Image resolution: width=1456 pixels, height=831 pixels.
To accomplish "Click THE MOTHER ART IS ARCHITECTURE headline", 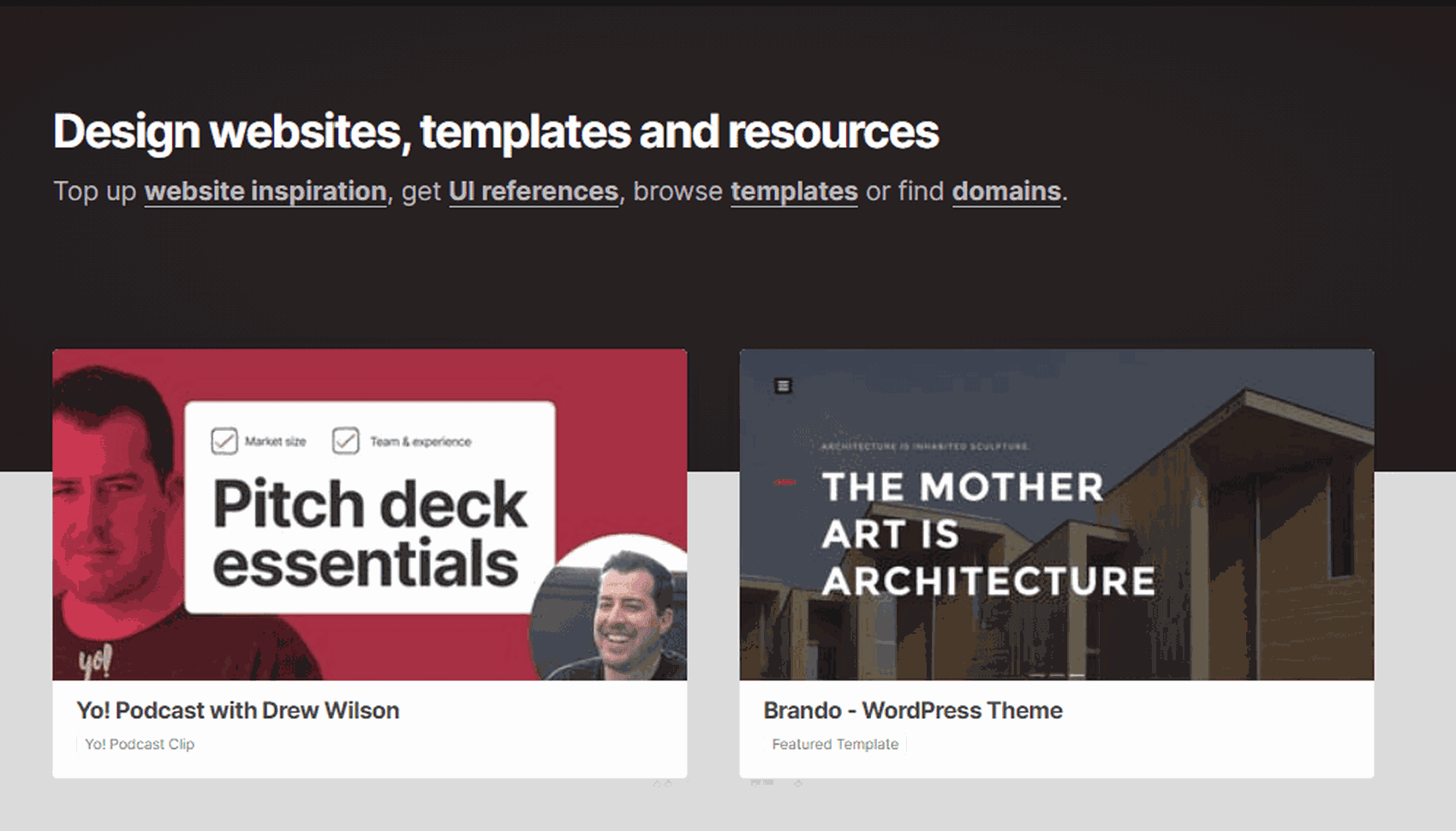I will pos(988,534).
